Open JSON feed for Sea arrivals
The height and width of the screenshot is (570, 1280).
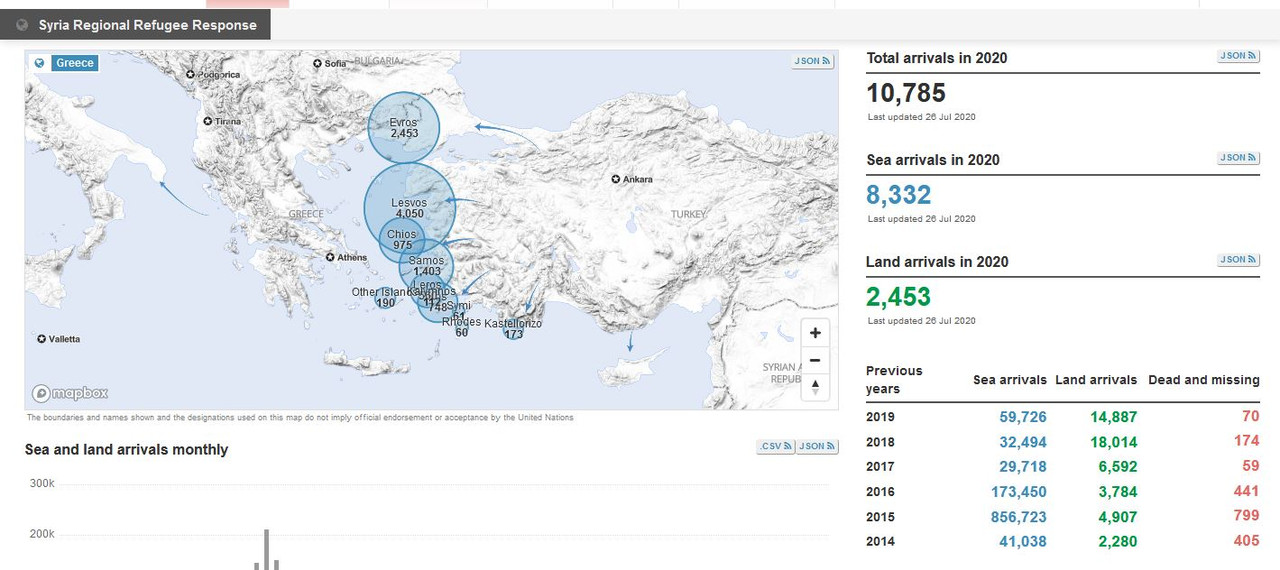1238,158
